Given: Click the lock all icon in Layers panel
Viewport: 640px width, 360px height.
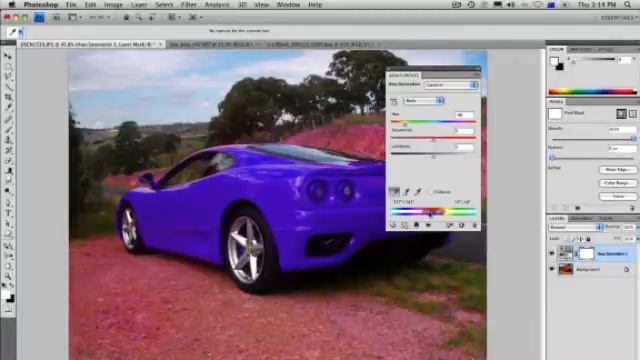Looking at the screenshot, I should (x=588, y=239).
